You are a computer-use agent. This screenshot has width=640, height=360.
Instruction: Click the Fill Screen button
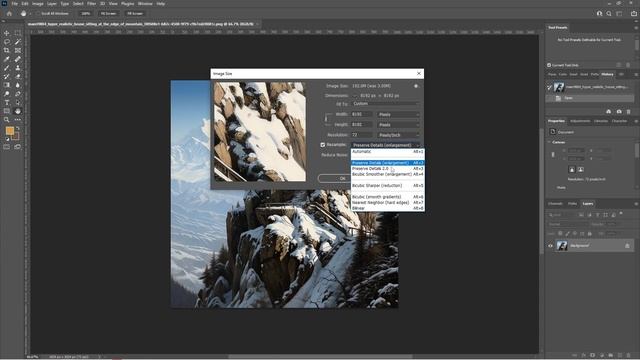[x=135, y=13]
